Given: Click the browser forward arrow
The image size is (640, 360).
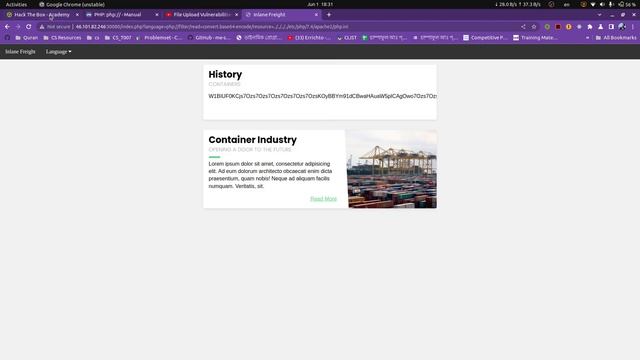Looking at the screenshot, I should (x=18, y=27).
